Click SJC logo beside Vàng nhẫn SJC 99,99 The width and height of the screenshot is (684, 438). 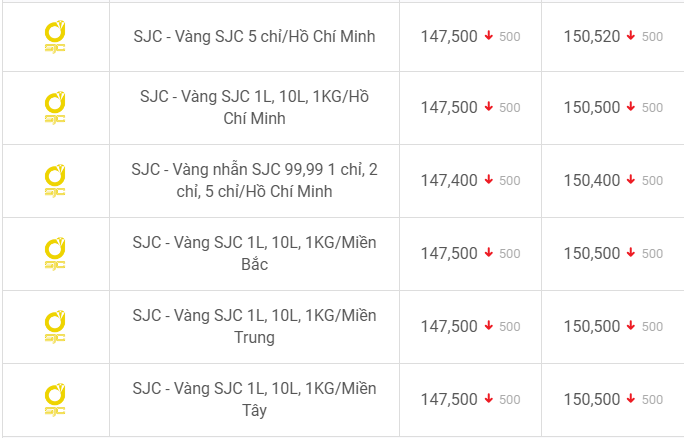pyautogui.click(x=55, y=181)
